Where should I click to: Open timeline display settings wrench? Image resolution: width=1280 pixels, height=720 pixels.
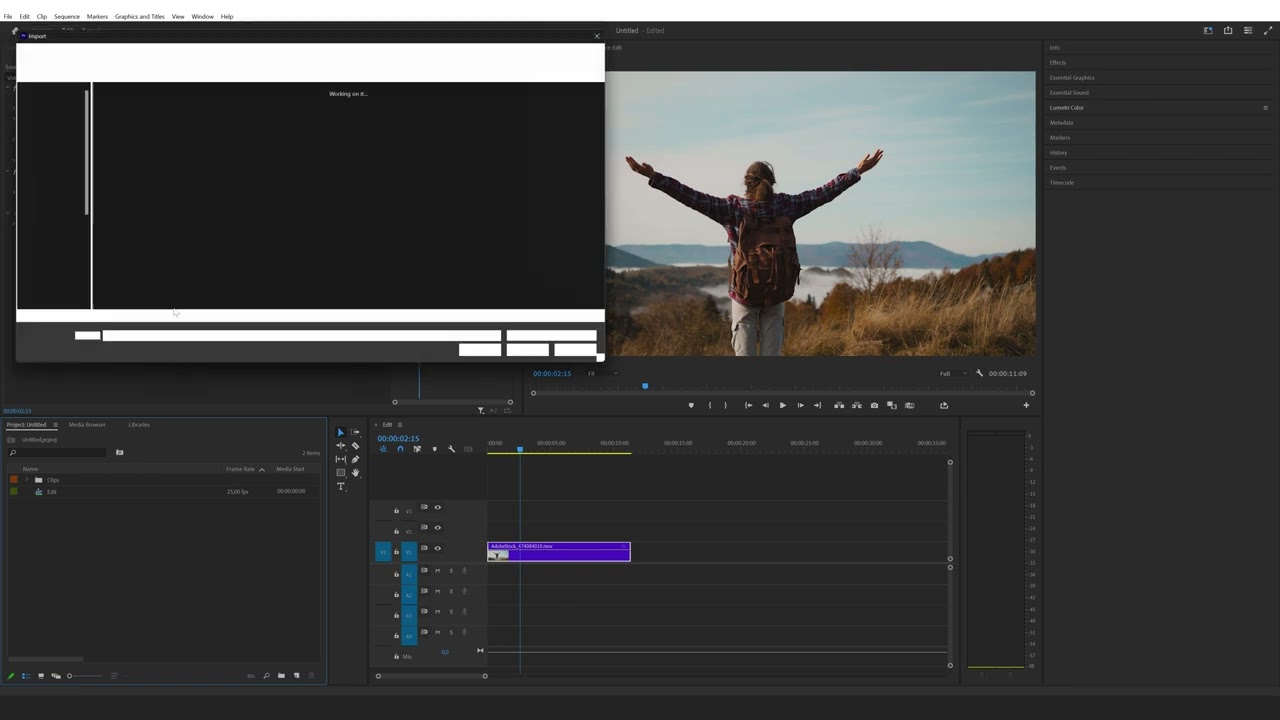pos(451,449)
